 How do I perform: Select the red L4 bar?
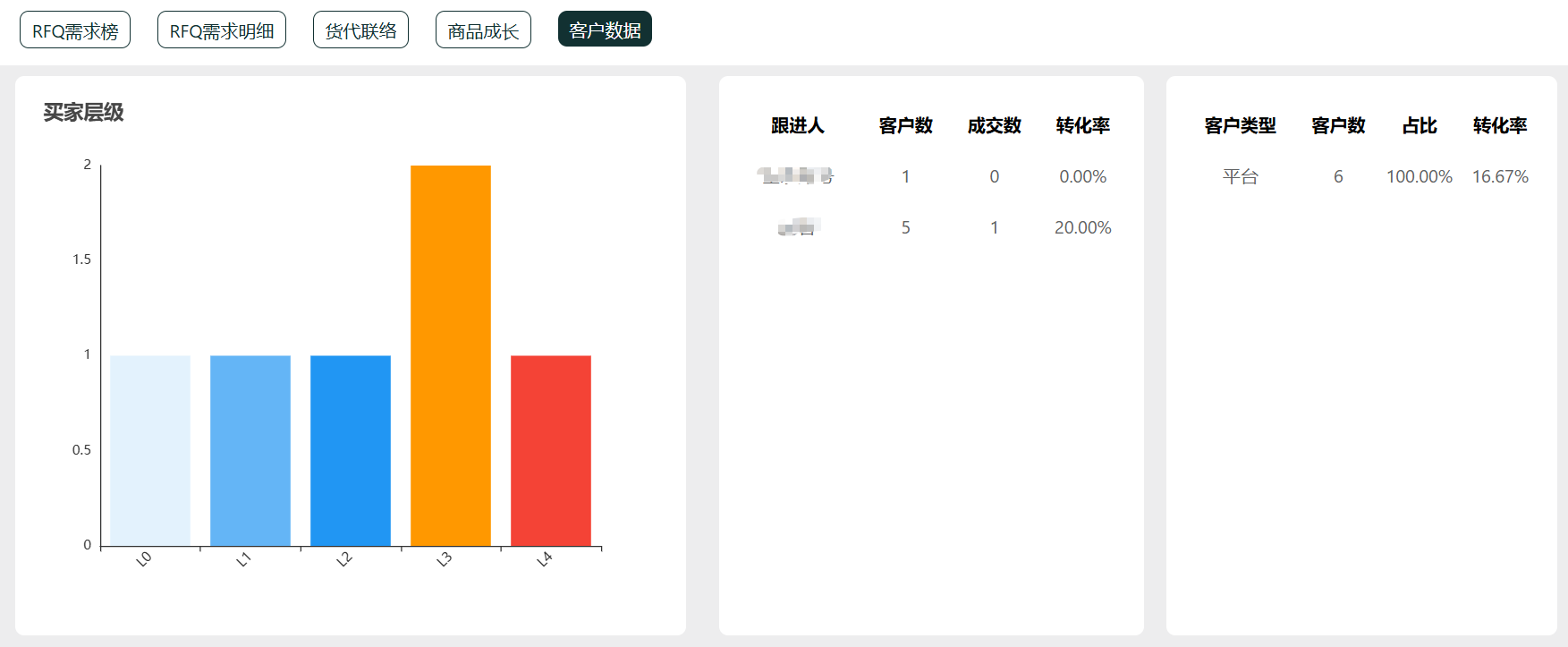tap(551, 450)
